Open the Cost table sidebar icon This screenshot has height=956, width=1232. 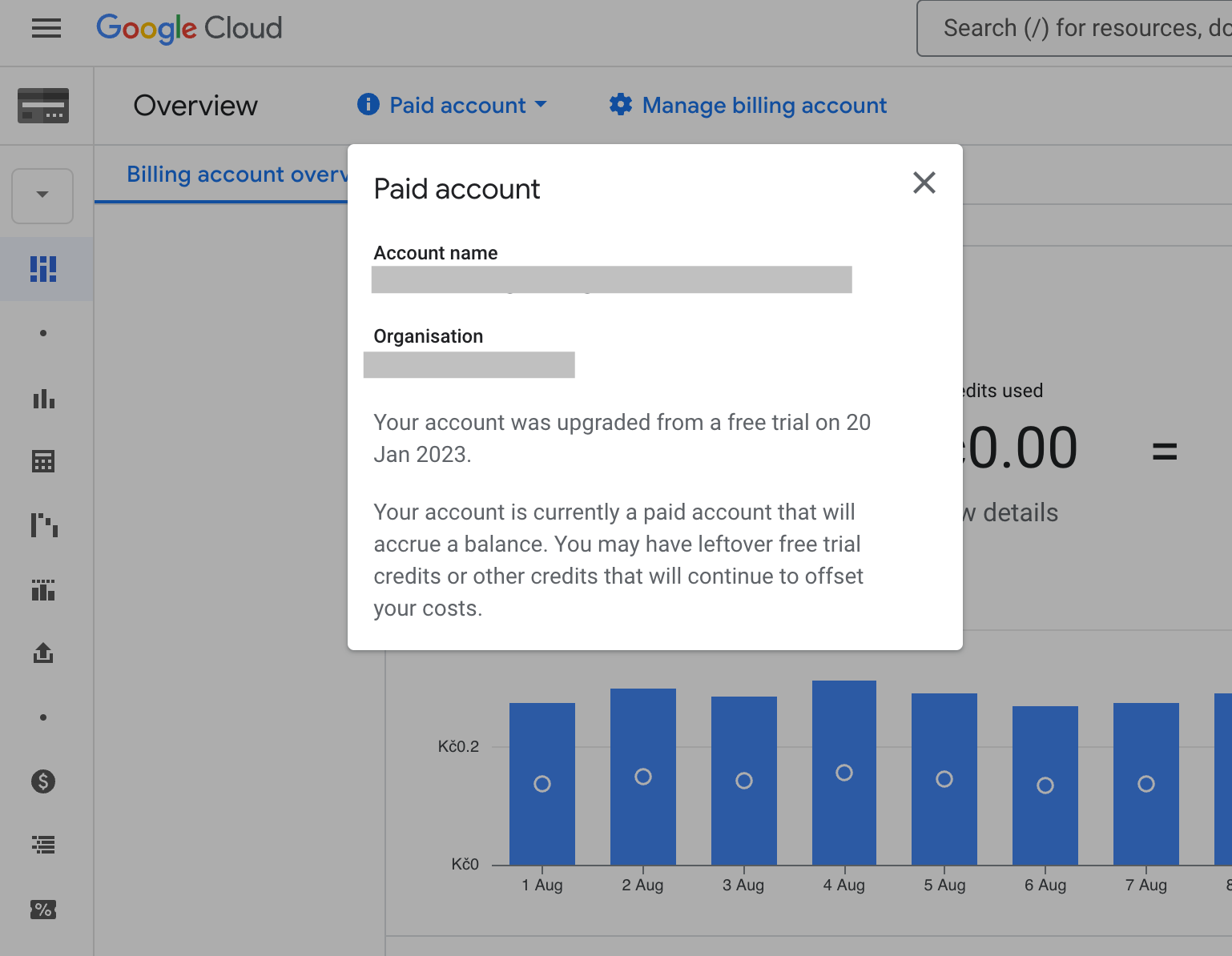click(43, 461)
